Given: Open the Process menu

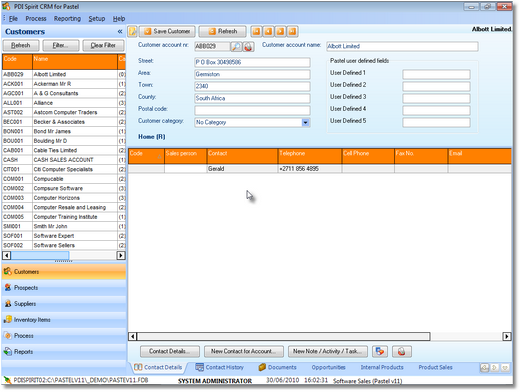Looking at the screenshot, I should coord(36,19).
